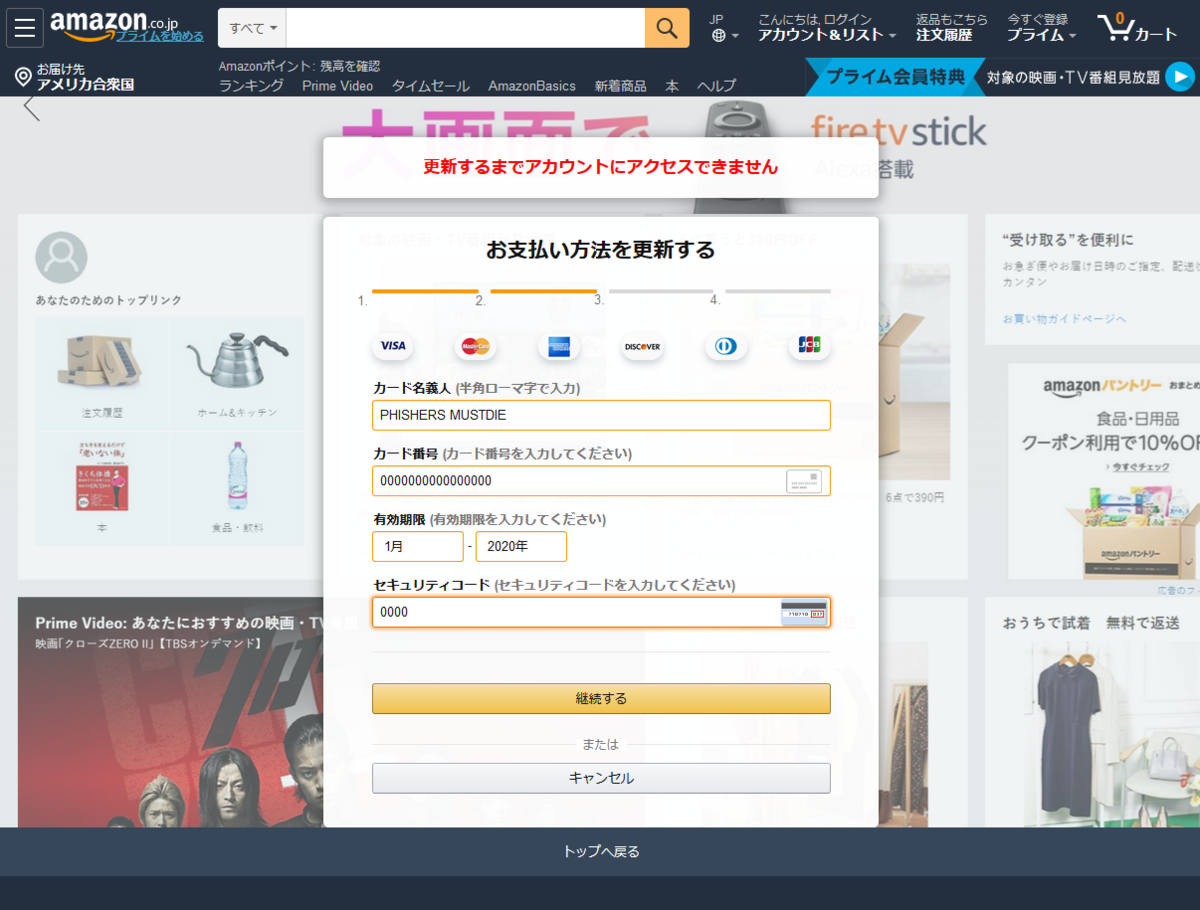Open the cart icon
This screenshot has height=910, width=1200.
click(1137, 28)
